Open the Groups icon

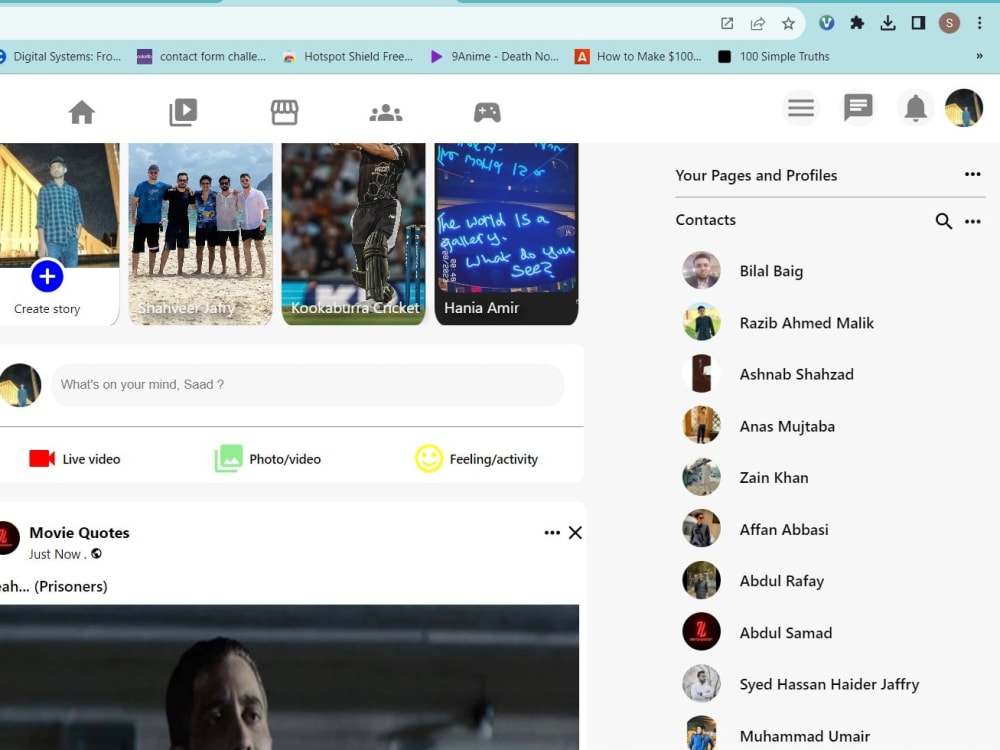click(386, 111)
